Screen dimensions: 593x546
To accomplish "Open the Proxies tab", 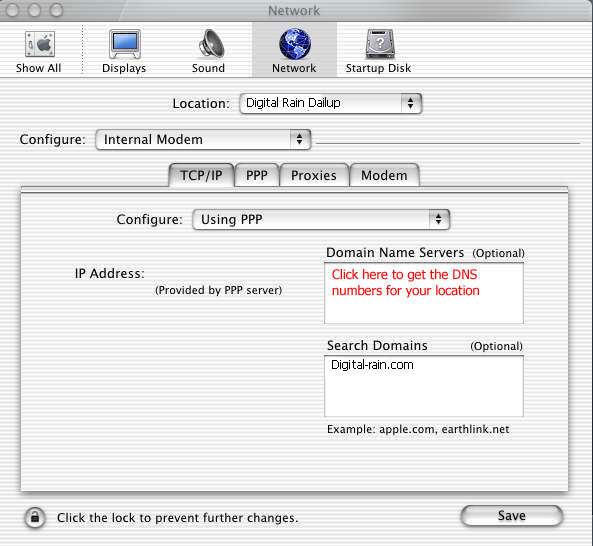I will (314, 175).
